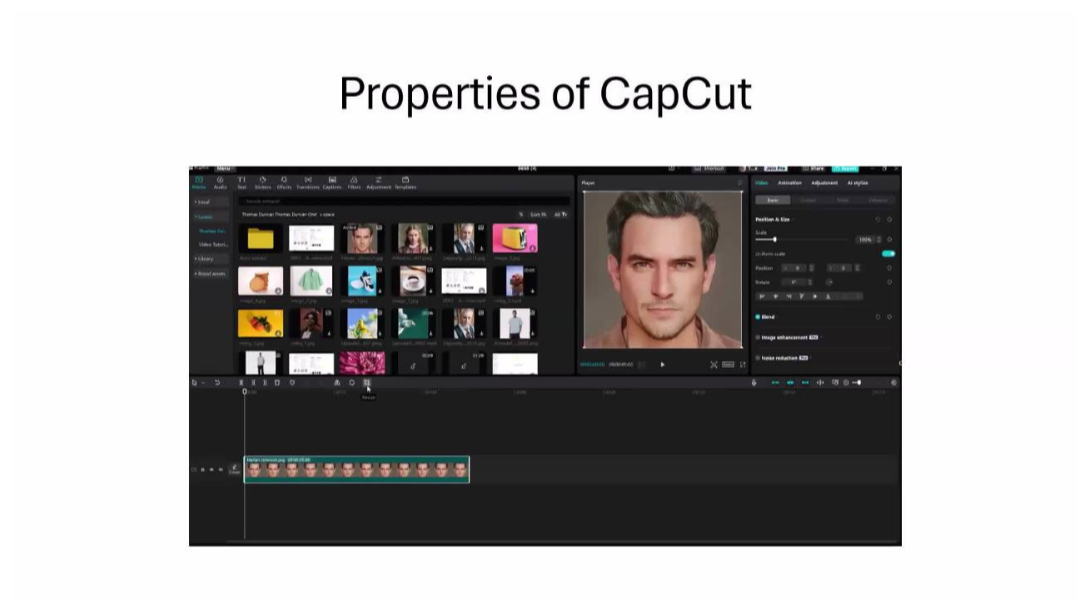1090x613 pixels.
Task: Select the strawberries image thumbnail
Action: (261, 324)
